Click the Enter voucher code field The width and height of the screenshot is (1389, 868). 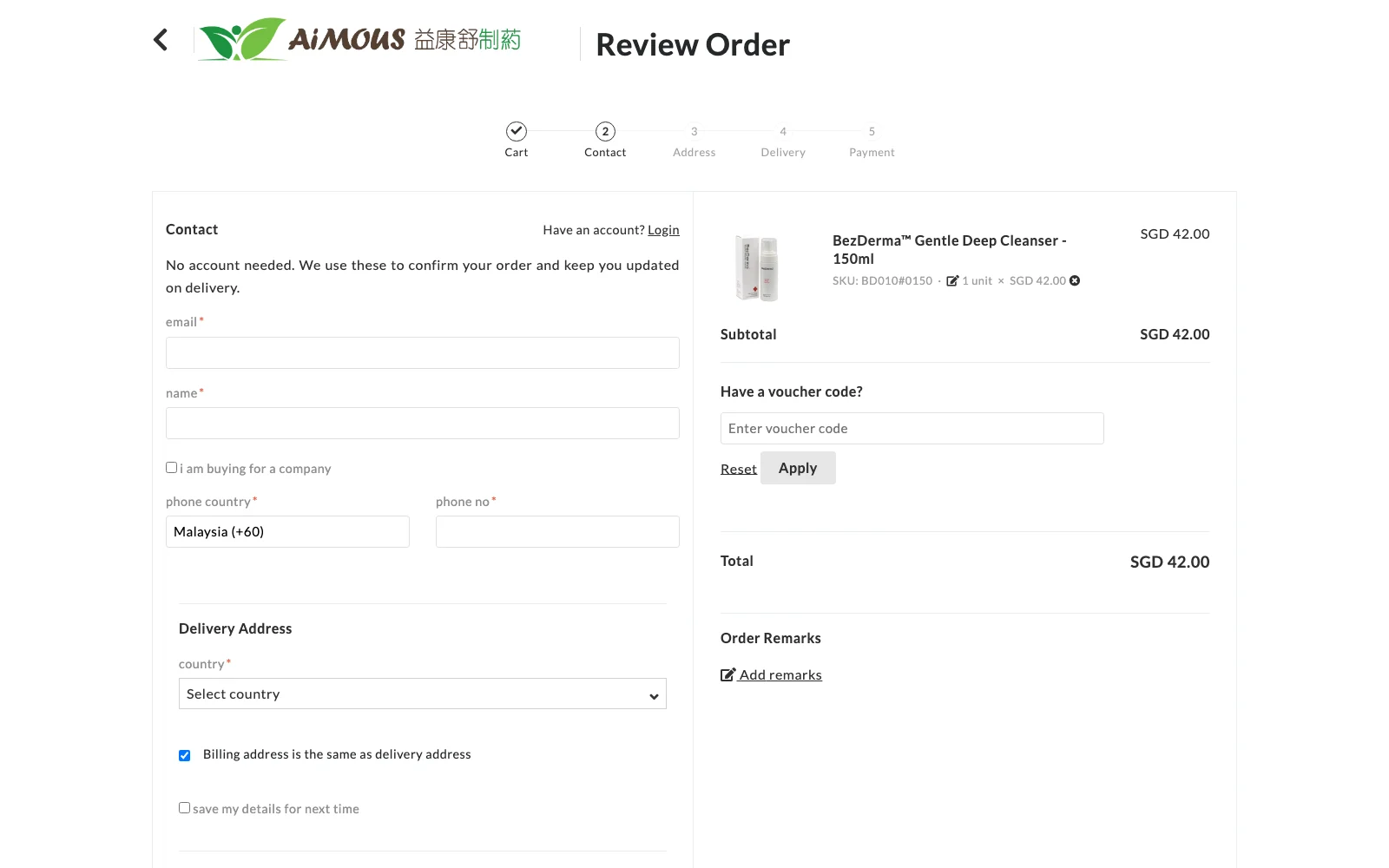point(912,428)
